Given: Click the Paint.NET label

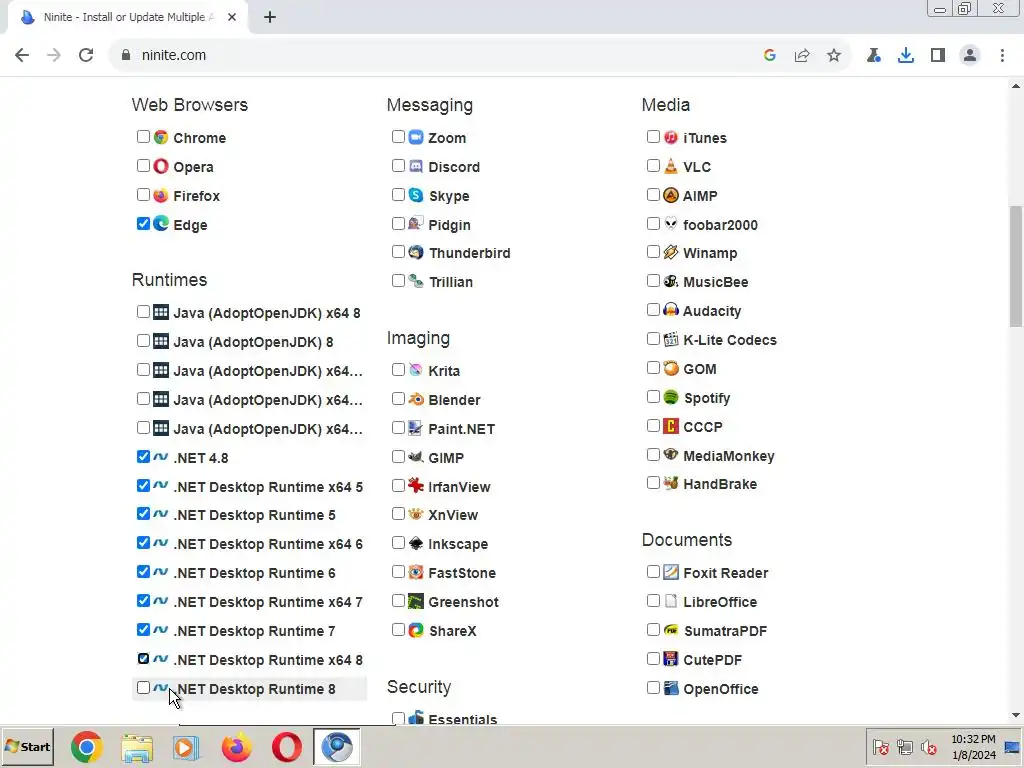Looking at the screenshot, I should [x=462, y=429].
